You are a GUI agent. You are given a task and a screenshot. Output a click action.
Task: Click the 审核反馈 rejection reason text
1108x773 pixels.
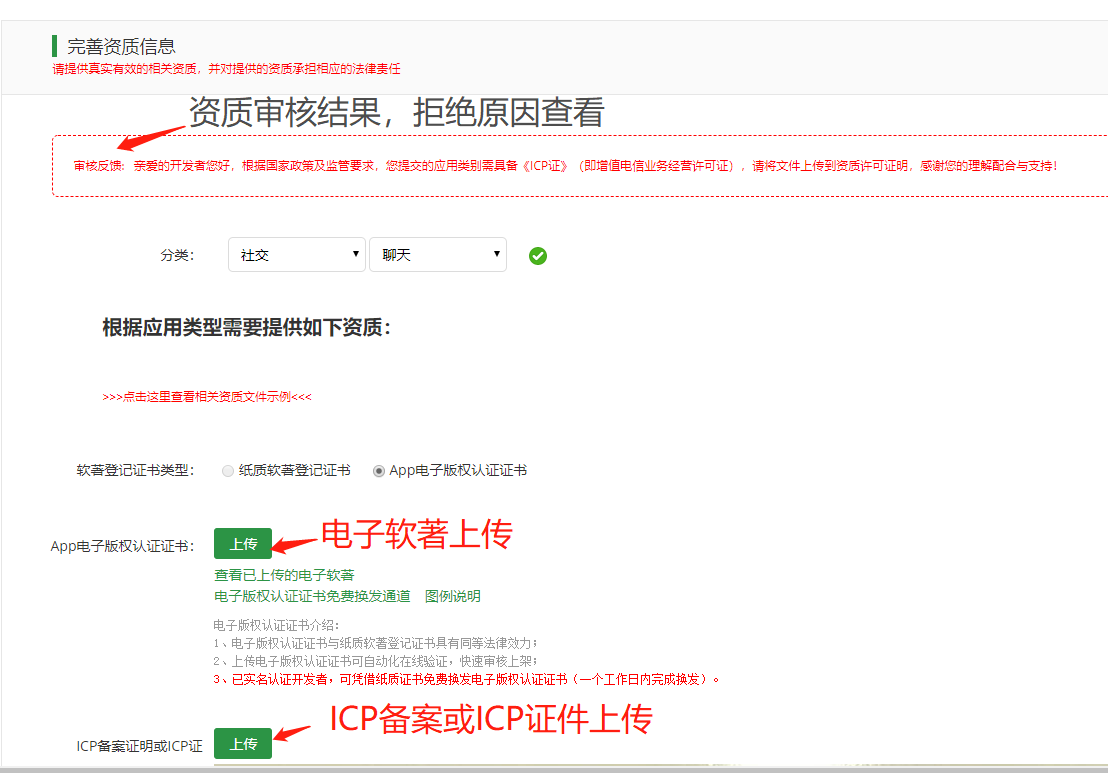[565, 165]
